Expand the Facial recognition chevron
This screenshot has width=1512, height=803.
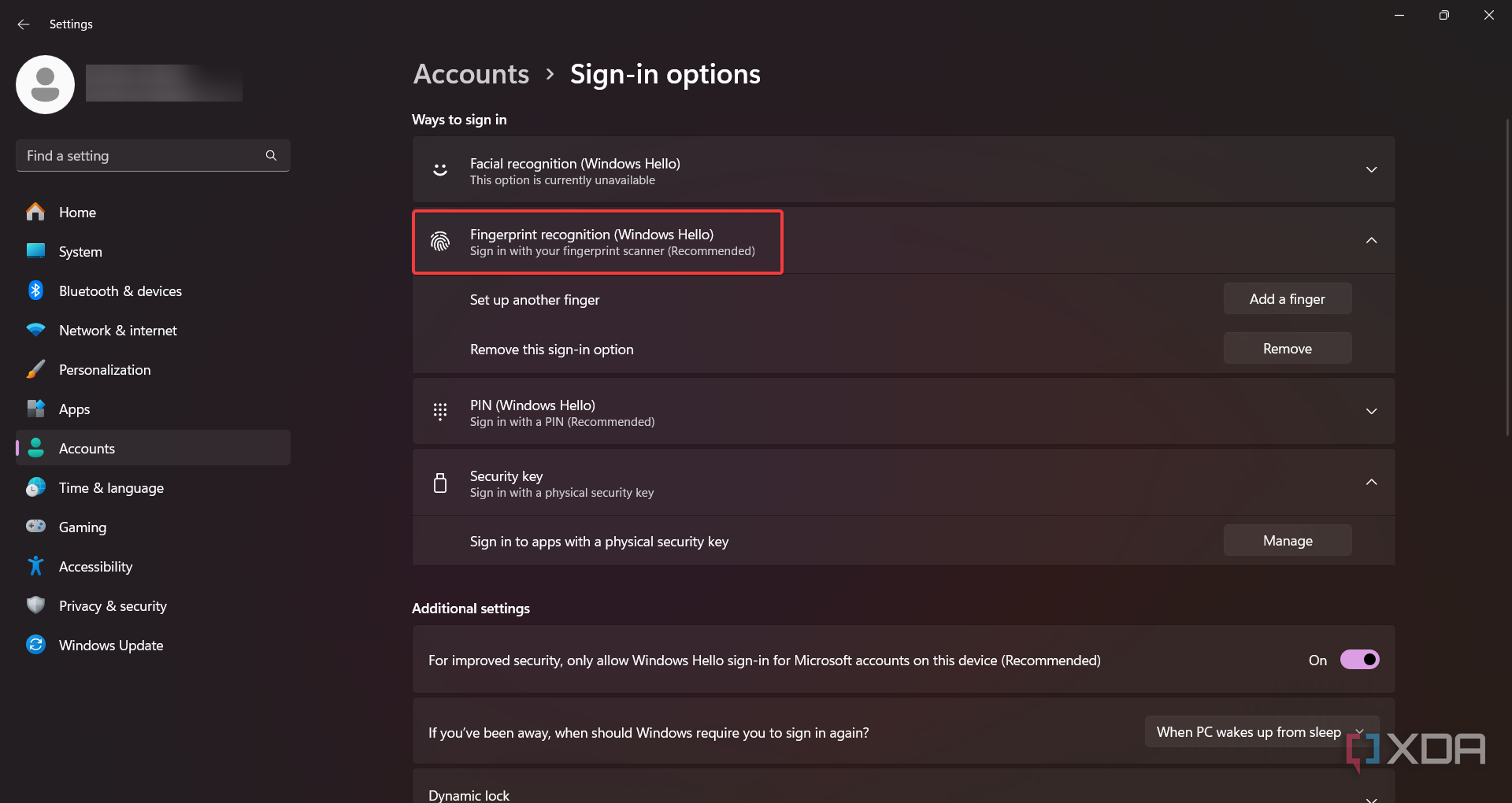(1371, 170)
